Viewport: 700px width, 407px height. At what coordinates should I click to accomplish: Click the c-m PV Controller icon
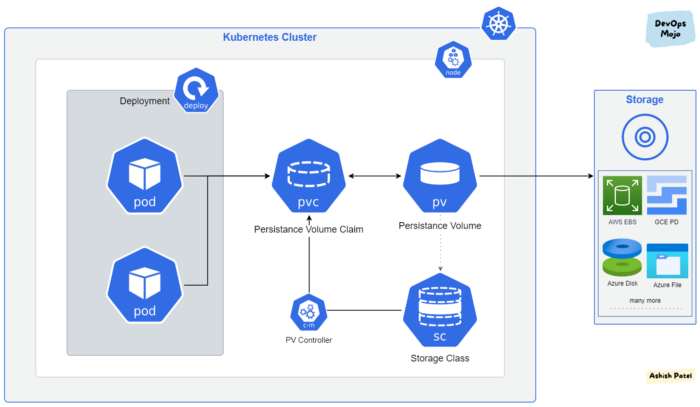308,312
